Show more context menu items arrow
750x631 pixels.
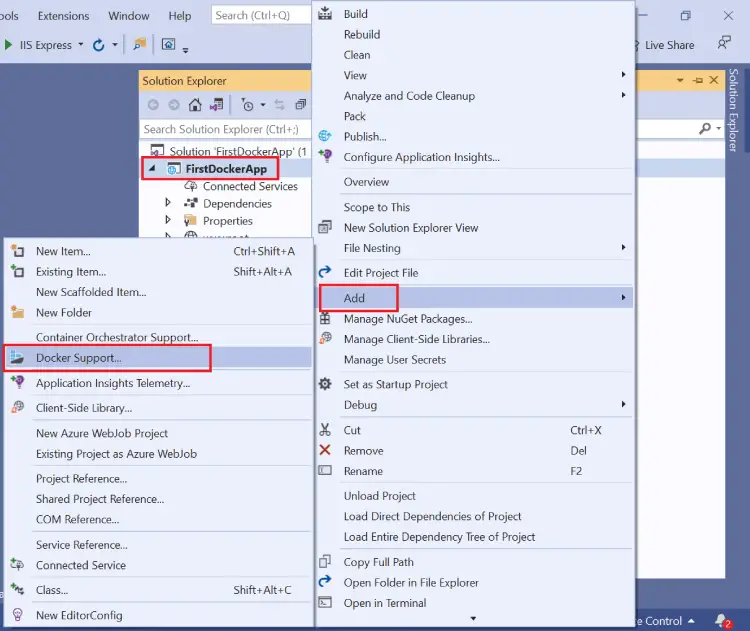pos(473,618)
